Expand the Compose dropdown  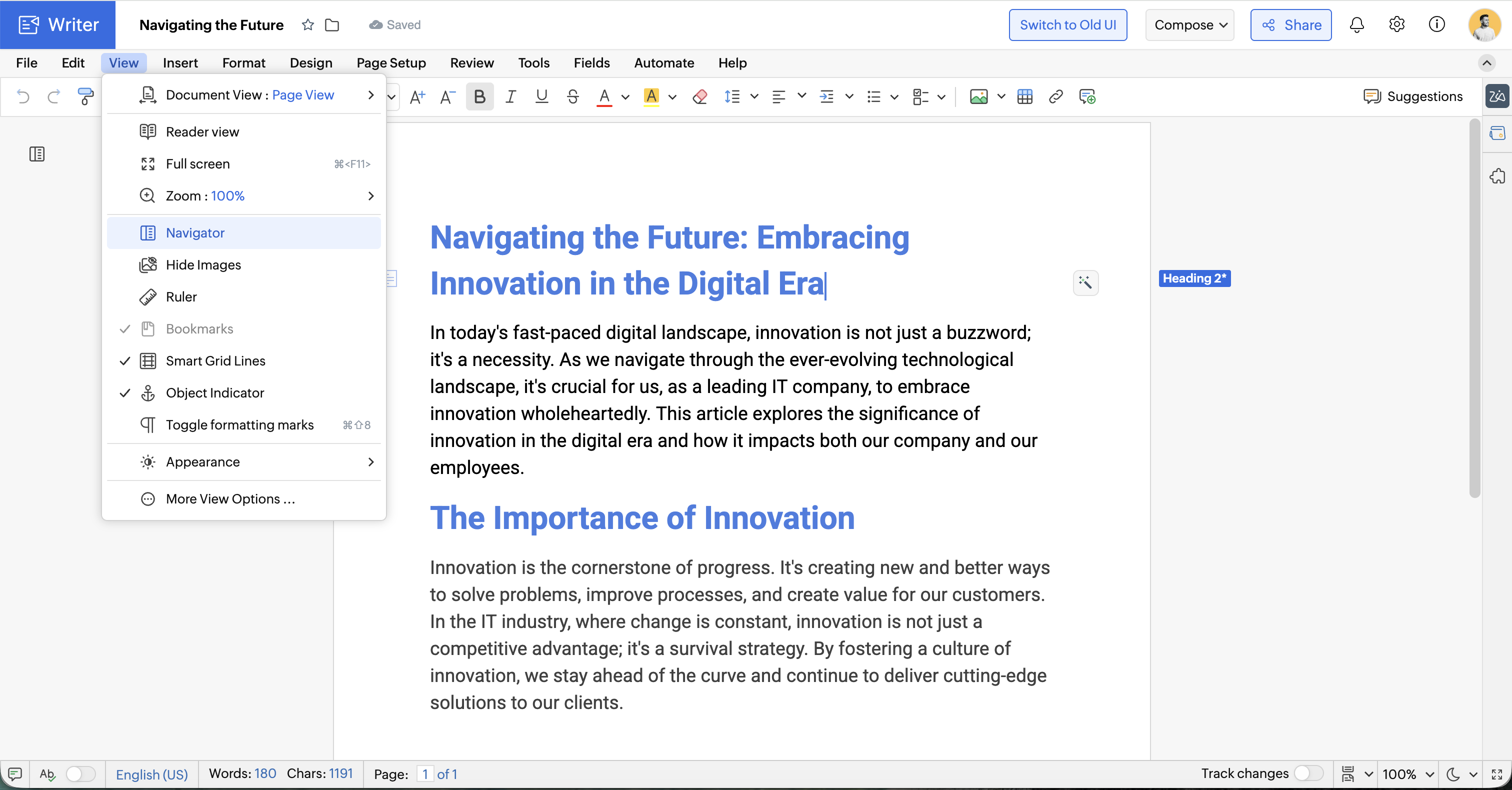pos(1190,24)
